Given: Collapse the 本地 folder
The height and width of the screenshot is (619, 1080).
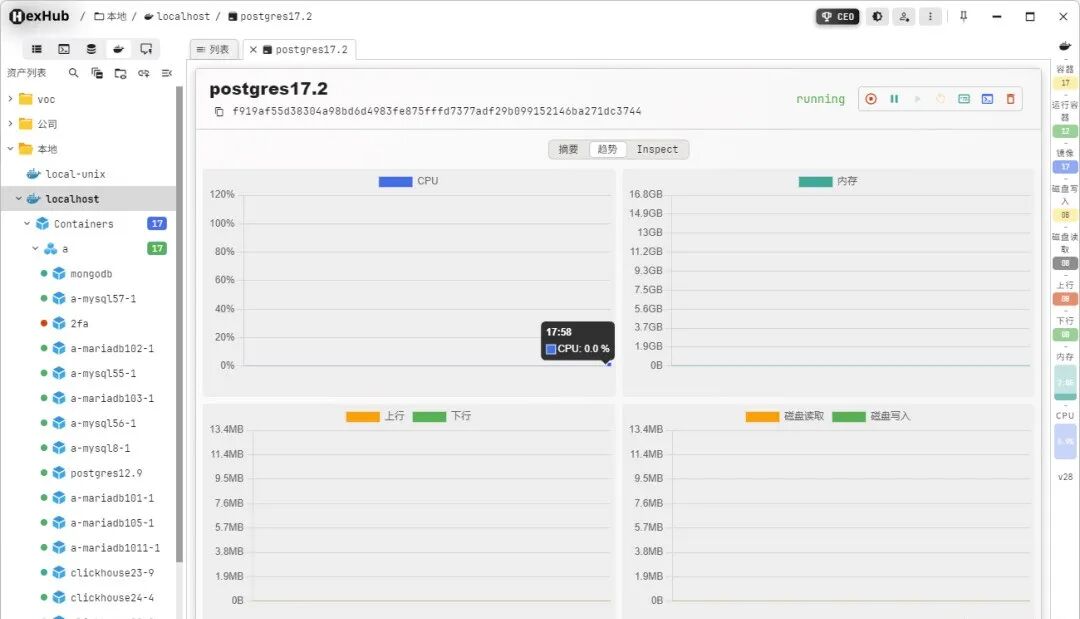Looking at the screenshot, I should coord(10,149).
